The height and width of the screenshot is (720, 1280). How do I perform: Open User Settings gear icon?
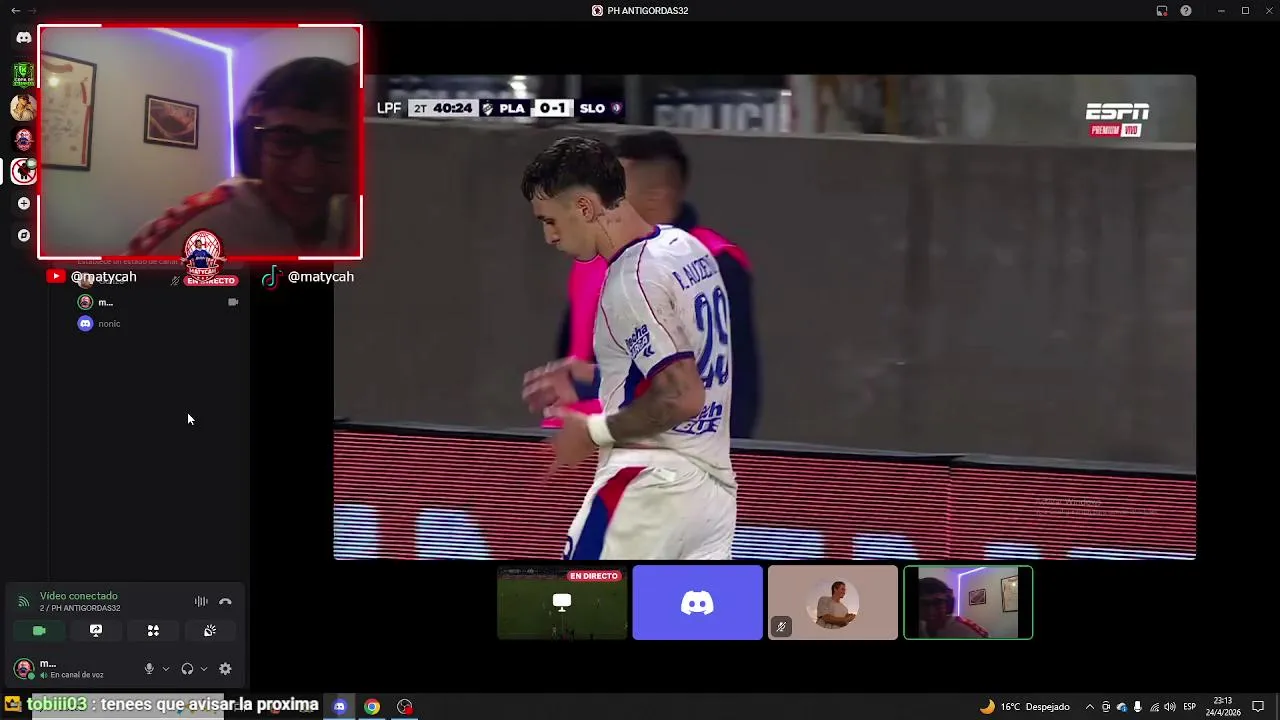click(225, 669)
